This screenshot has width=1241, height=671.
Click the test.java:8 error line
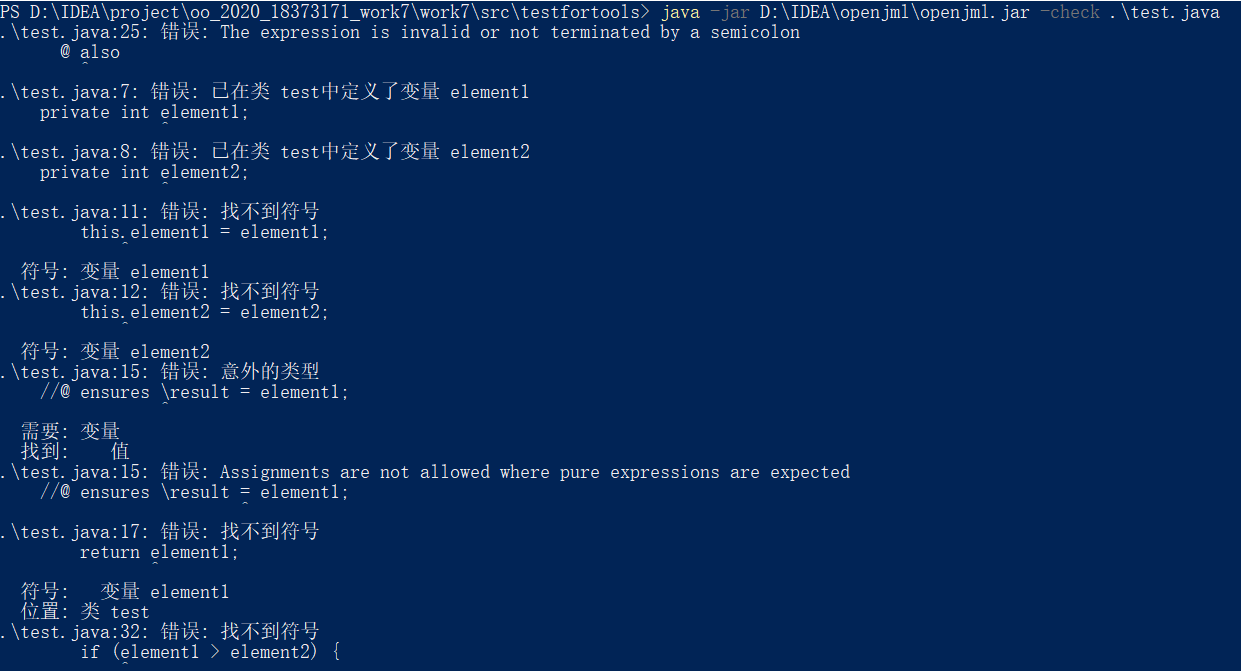point(265,152)
